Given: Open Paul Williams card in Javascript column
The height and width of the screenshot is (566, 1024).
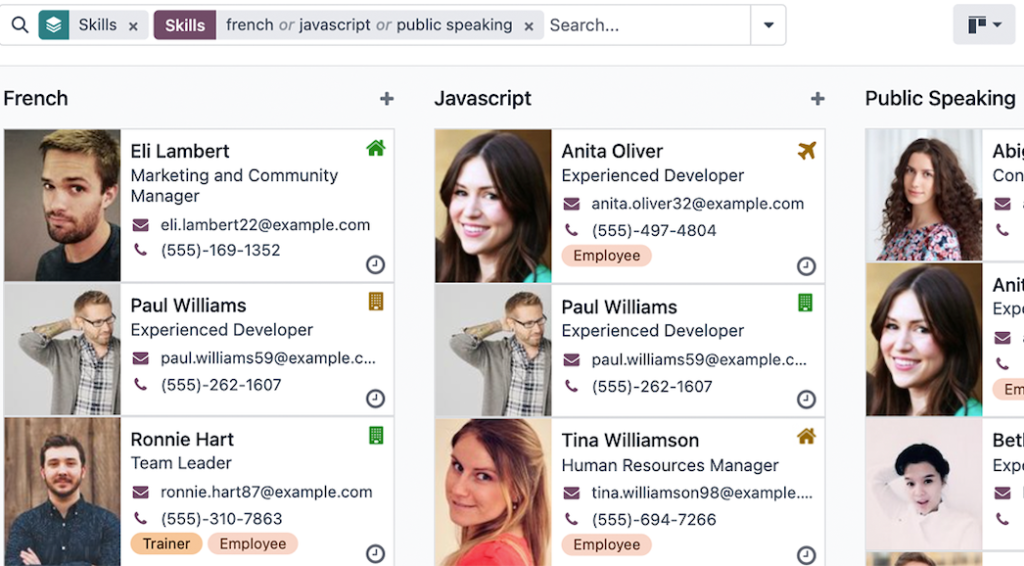Looking at the screenshot, I should [x=619, y=307].
